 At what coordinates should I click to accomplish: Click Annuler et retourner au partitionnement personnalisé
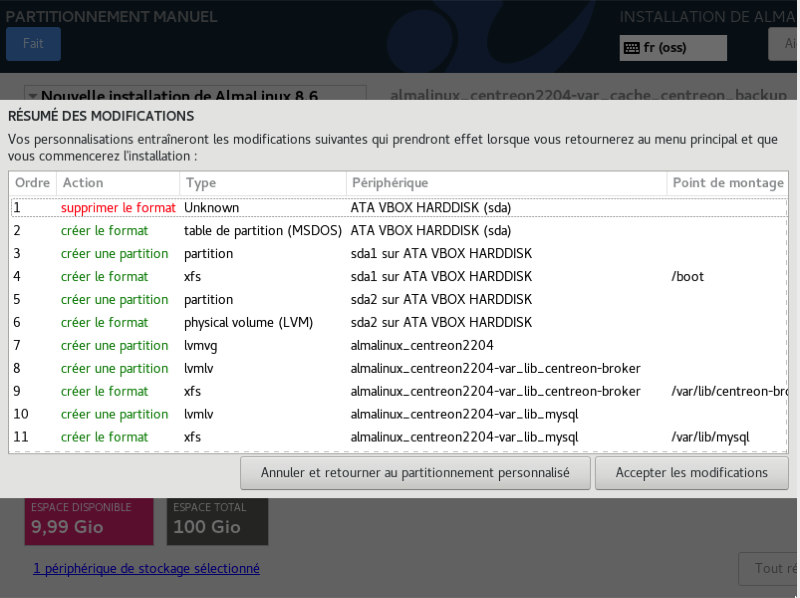(x=415, y=472)
